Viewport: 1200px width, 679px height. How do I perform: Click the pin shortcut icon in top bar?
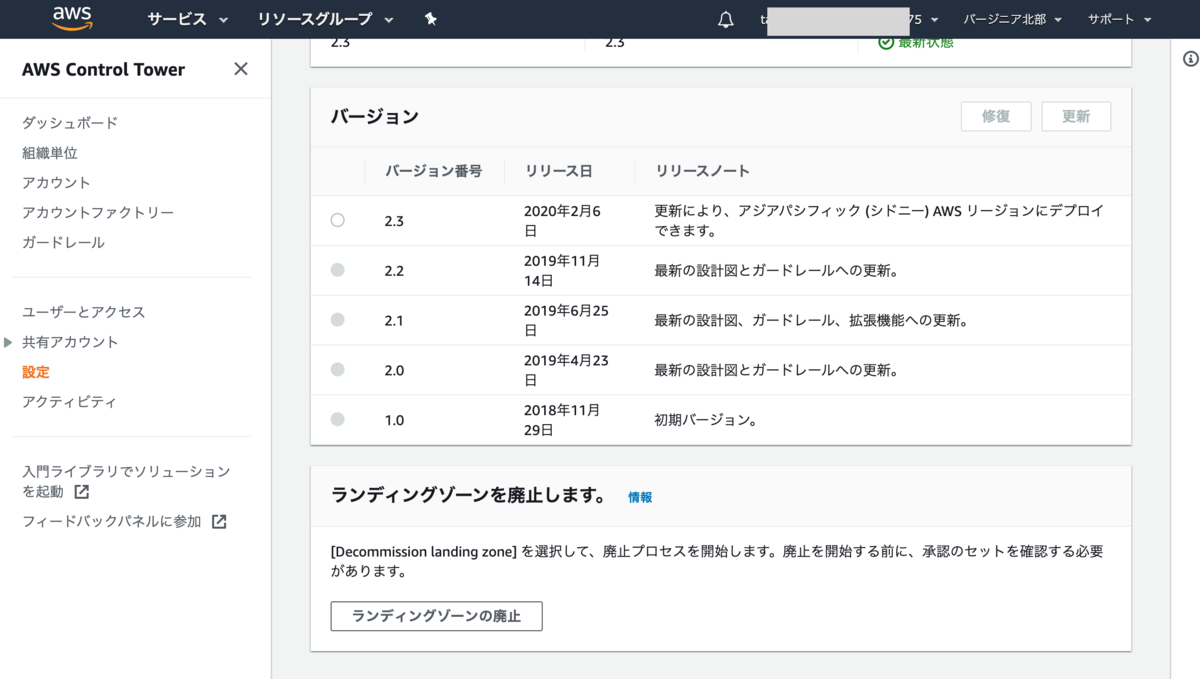click(430, 19)
